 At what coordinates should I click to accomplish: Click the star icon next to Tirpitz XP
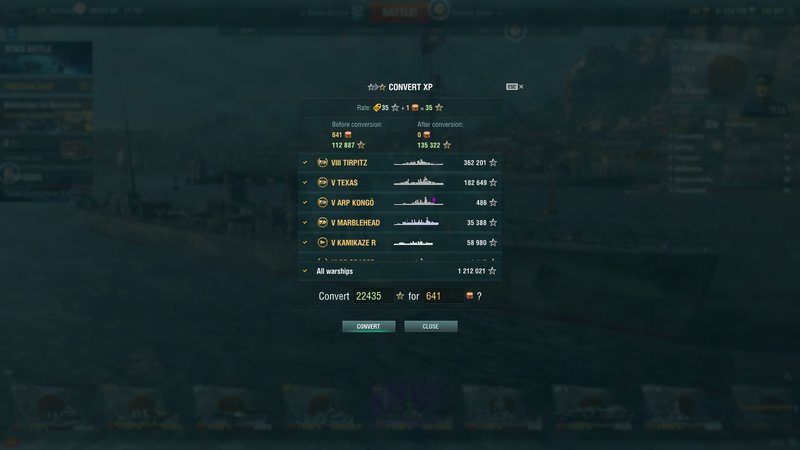point(493,162)
